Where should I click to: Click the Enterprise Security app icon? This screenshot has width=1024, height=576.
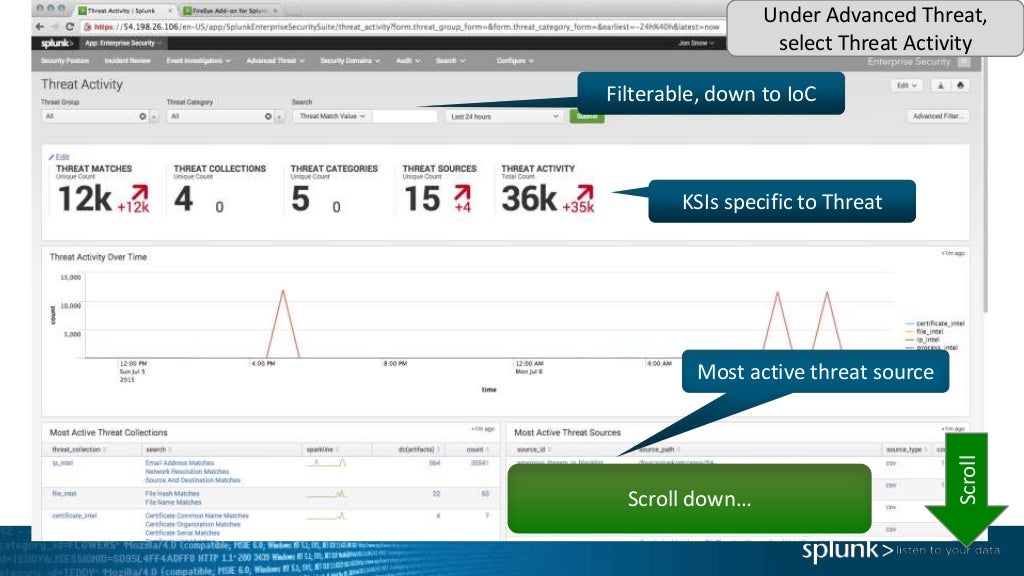(964, 62)
